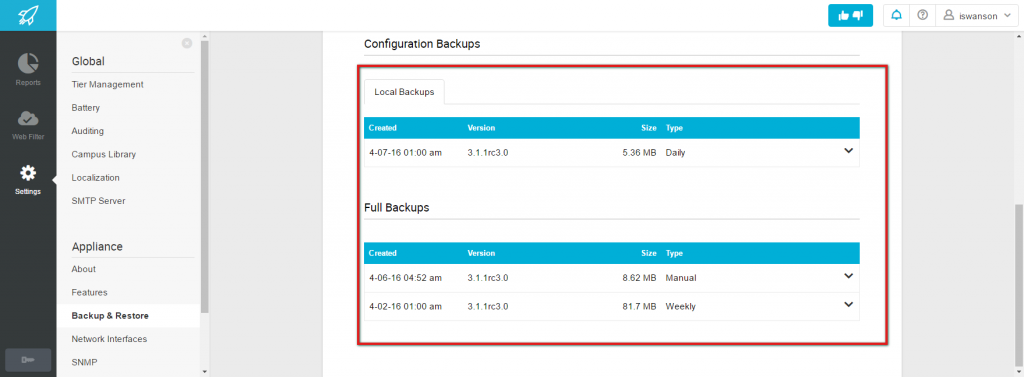The height and width of the screenshot is (377, 1024).
Task: Open notifications bell icon
Action: (x=896, y=16)
